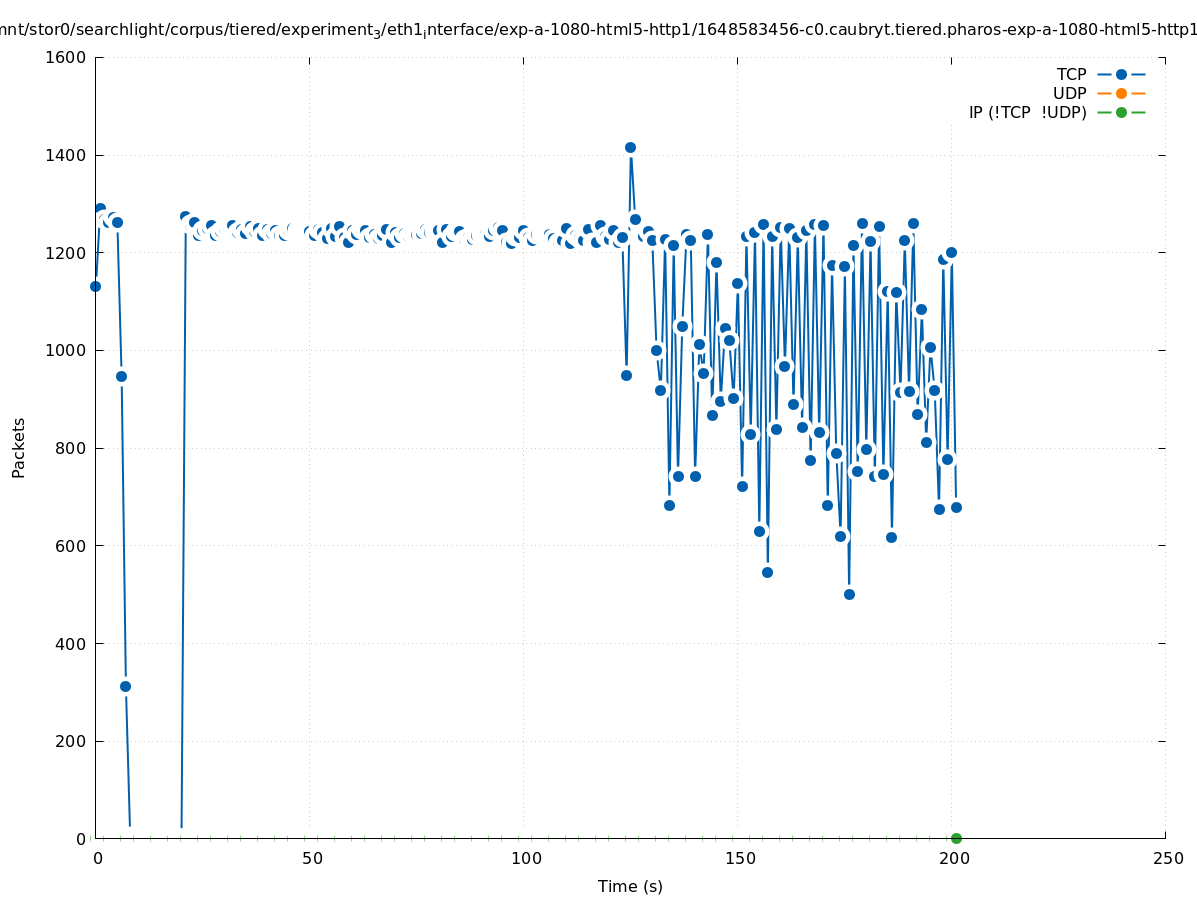This screenshot has height=900, width=1197.
Task: Click the 150 x-axis tick label
Action: (739, 858)
